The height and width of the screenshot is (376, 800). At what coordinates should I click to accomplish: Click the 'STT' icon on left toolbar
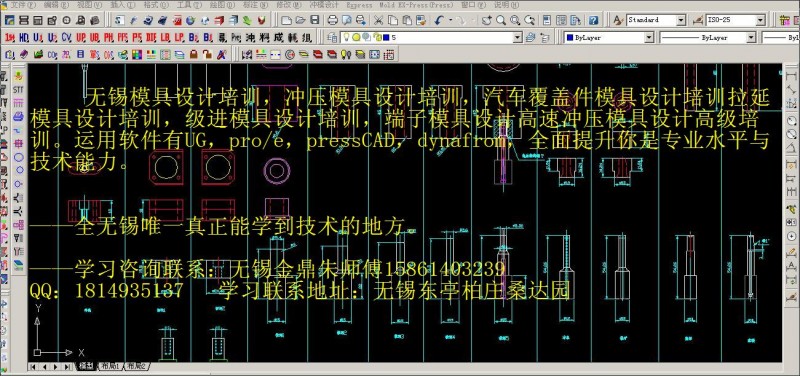[18, 90]
